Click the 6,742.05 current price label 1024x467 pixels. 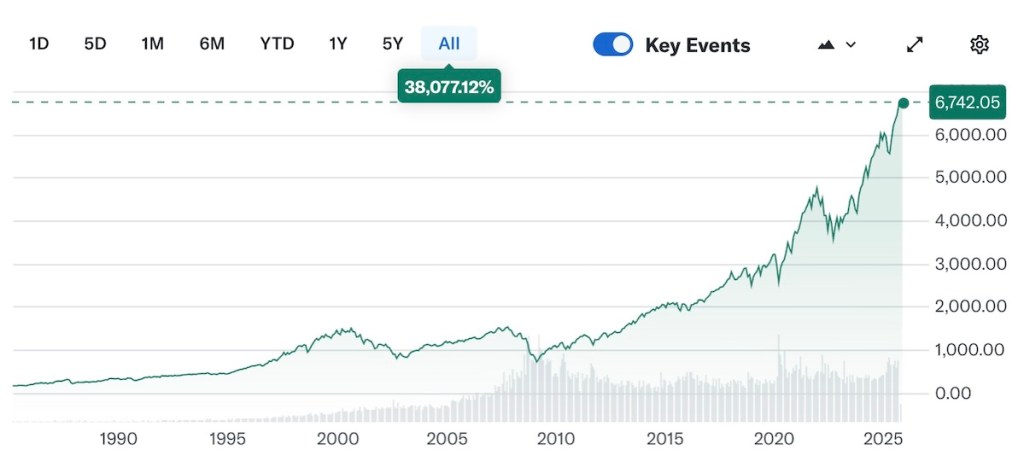click(x=967, y=102)
